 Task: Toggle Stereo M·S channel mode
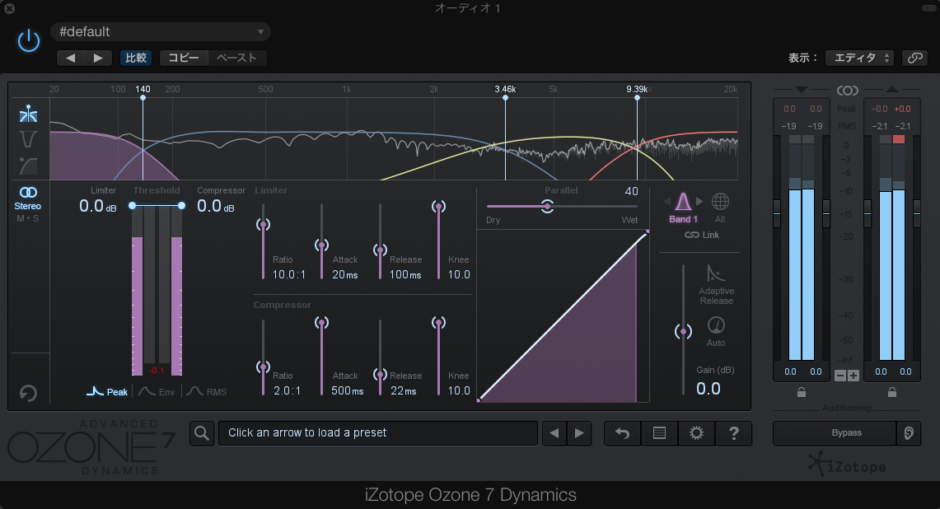(x=28, y=198)
